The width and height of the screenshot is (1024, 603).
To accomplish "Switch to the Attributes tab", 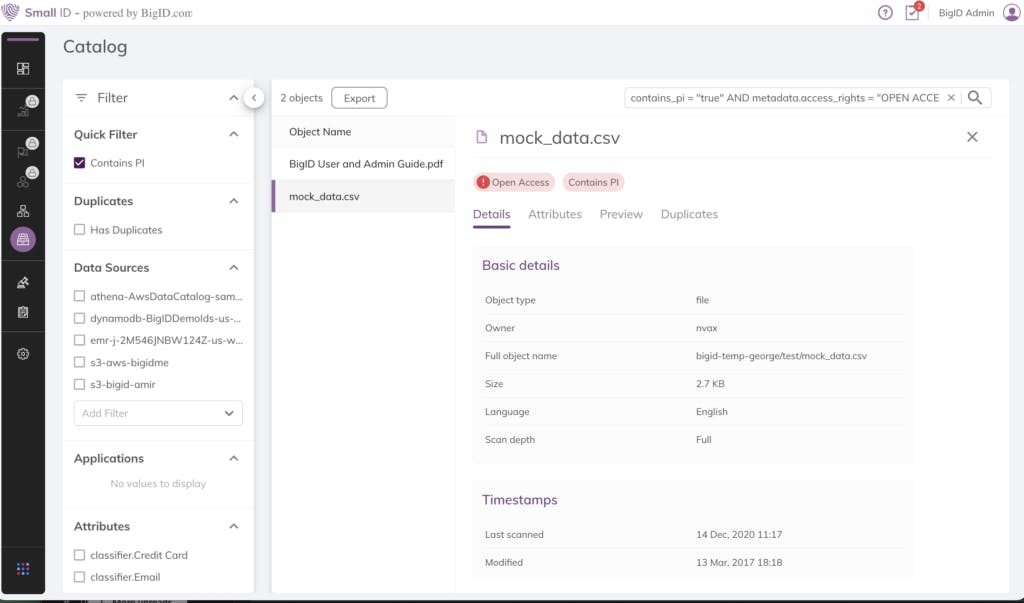I will pyautogui.click(x=555, y=214).
